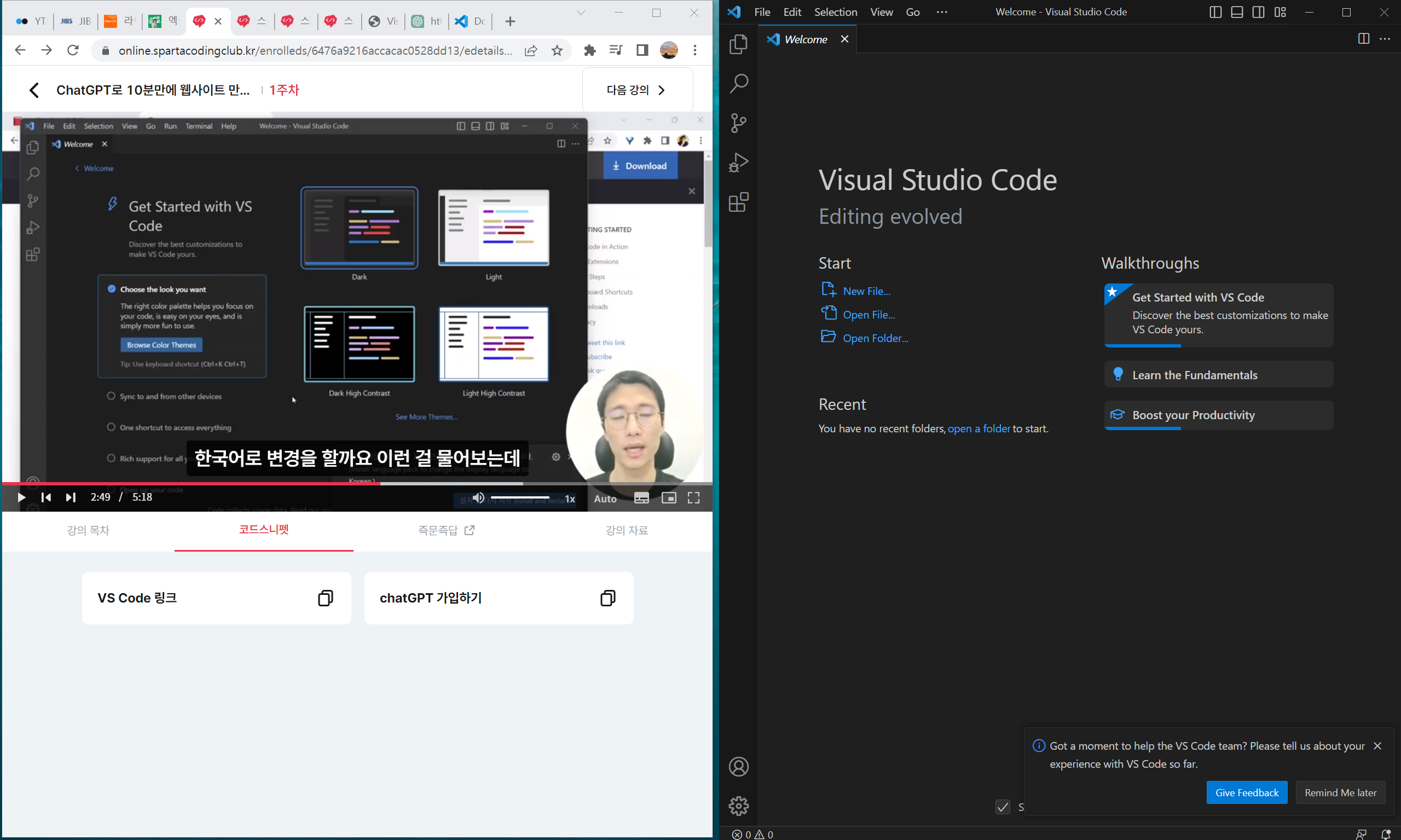Image resolution: width=1401 pixels, height=840 pixels.
Task: Click errors and warnings status bar item
Action: click(752, 834)
